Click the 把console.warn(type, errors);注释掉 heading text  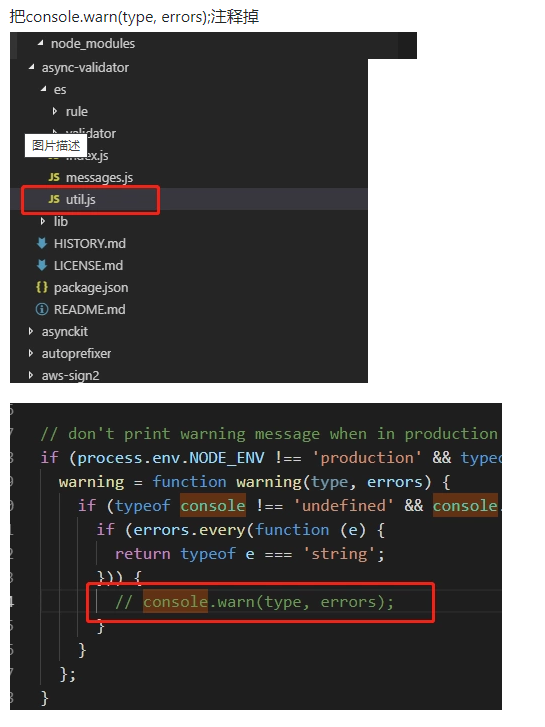(134, 17)
